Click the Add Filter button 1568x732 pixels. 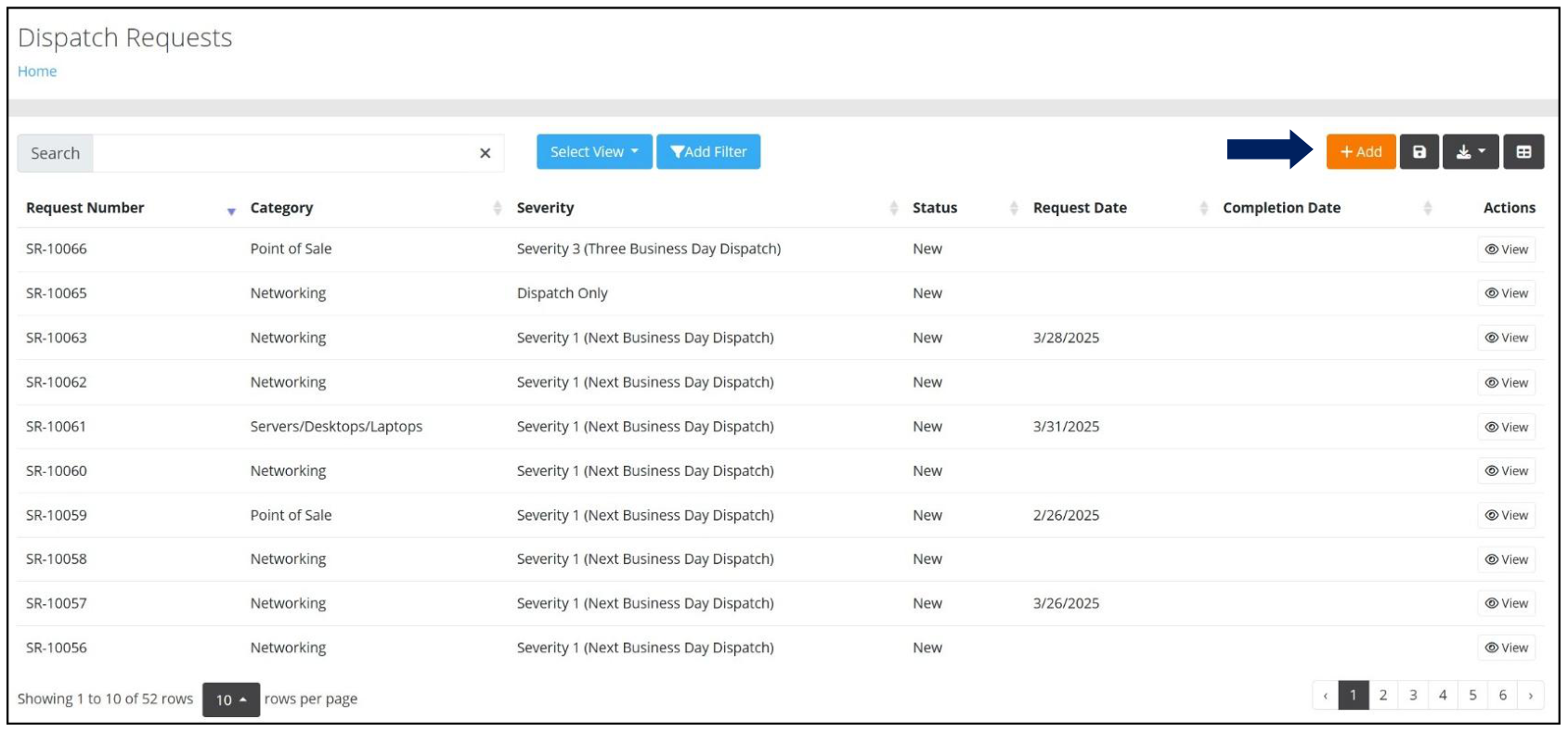point(708,152)
